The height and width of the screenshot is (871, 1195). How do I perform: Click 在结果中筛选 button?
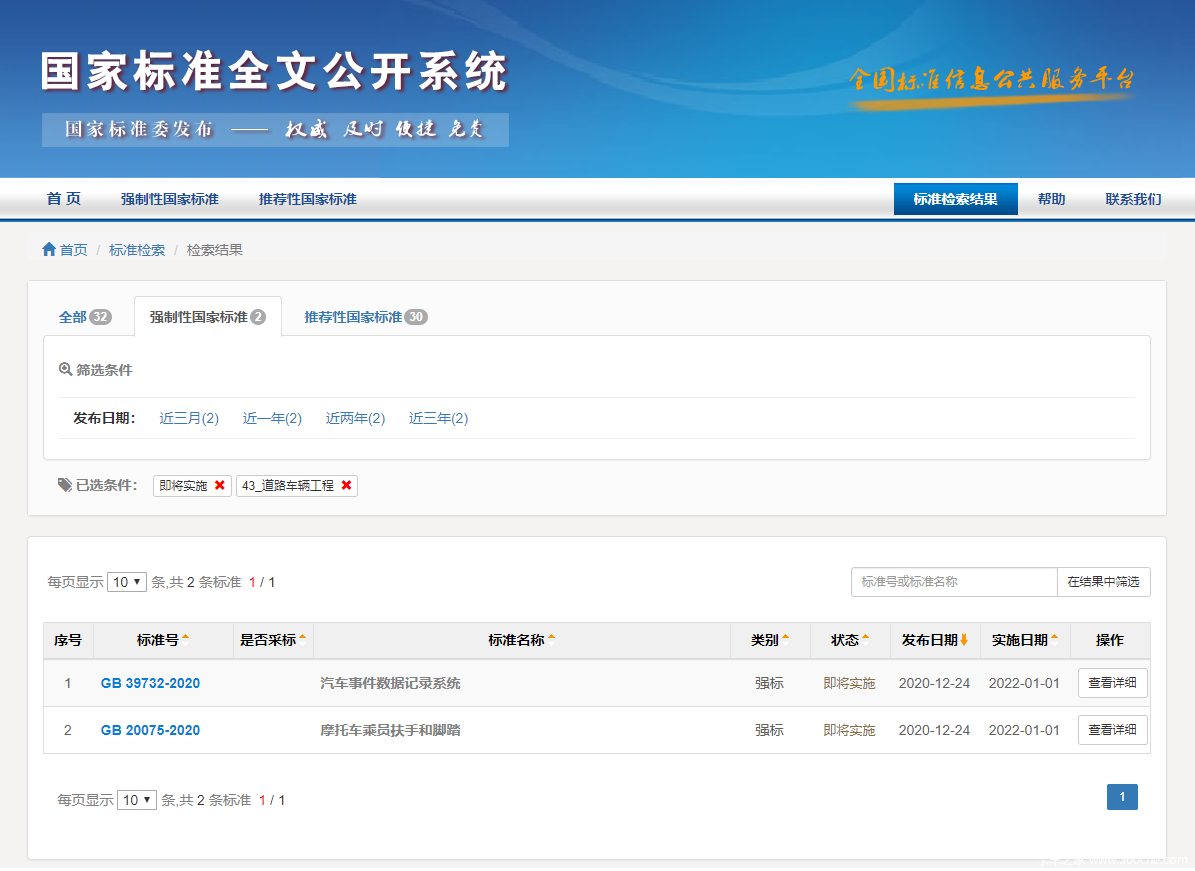tap(1103, 582)
